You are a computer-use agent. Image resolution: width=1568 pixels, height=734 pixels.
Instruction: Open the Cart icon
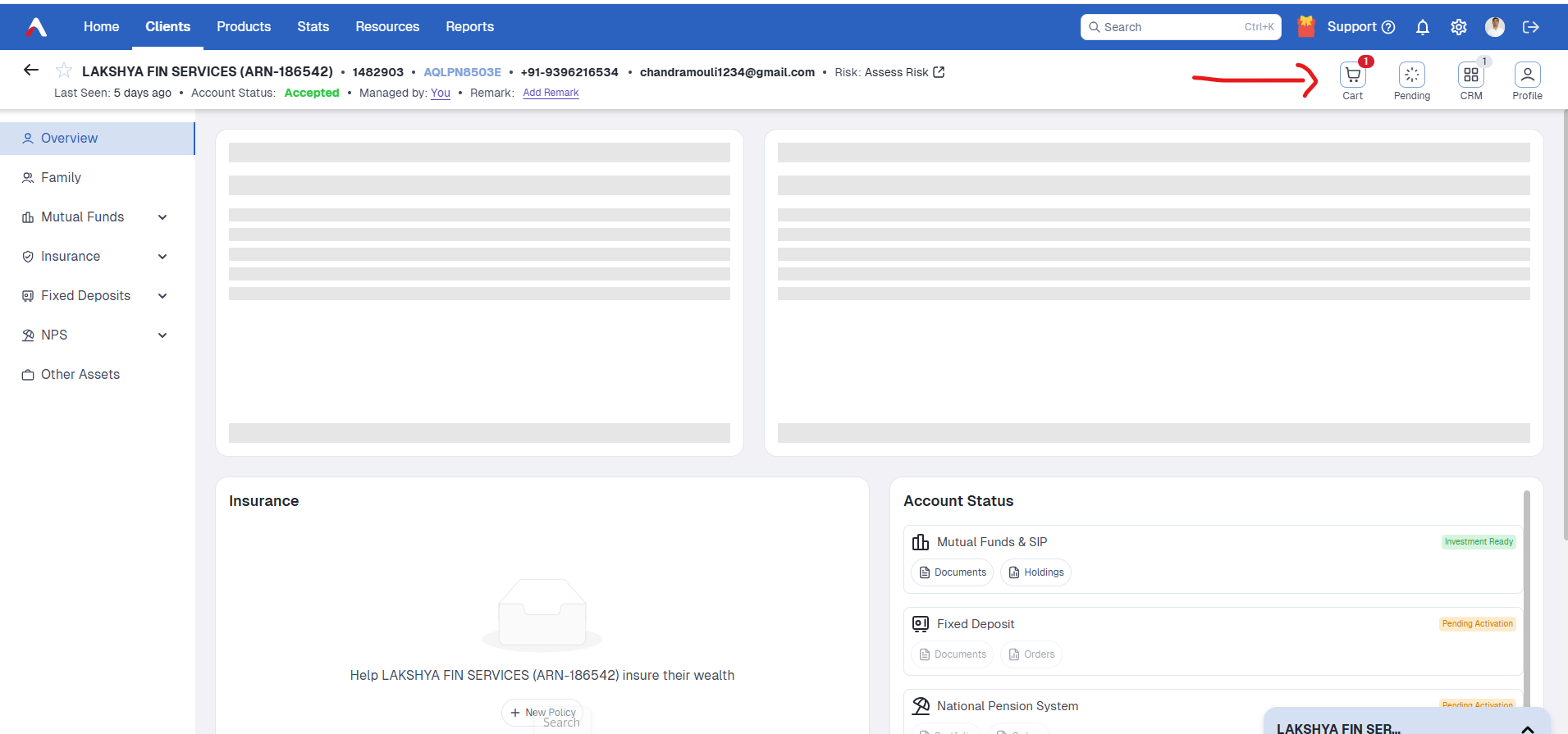tap(1352, 75)
